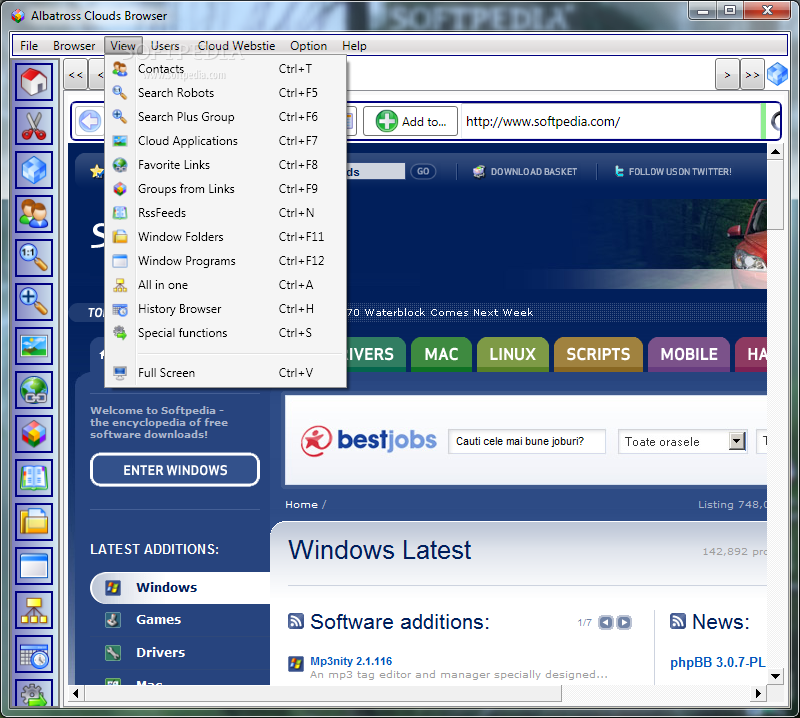Click the >> navigation button at right
The image size is (800, 718).
click(752, 75)
